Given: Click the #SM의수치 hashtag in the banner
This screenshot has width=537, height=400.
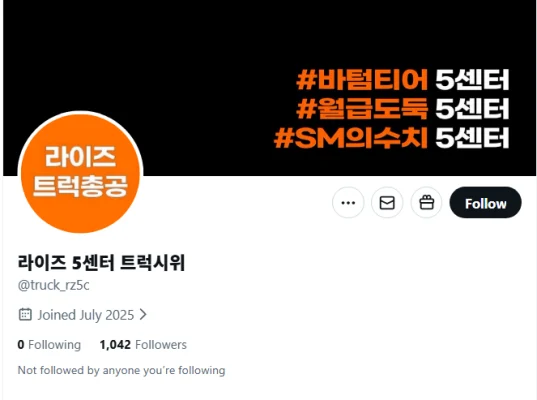Looking at the screenshot, I should coord(351,138).
